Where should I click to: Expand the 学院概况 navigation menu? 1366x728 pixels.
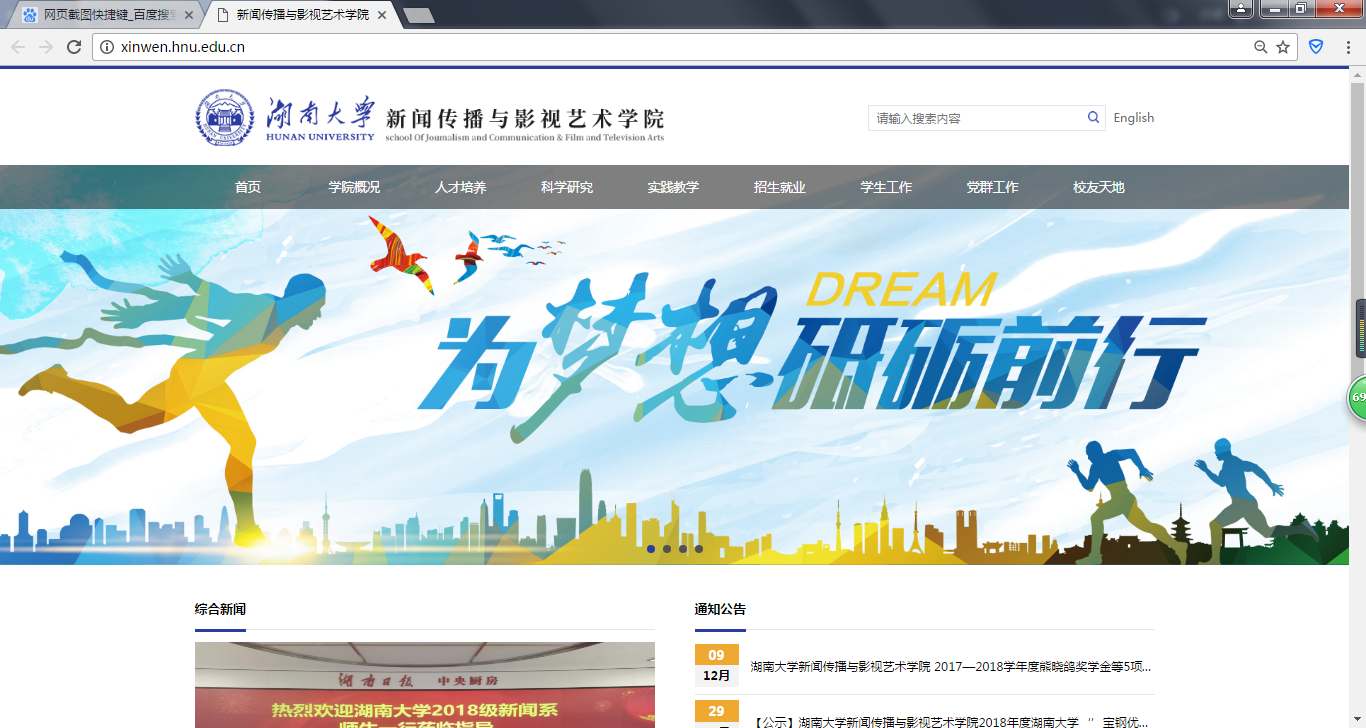tap(354, 187)
